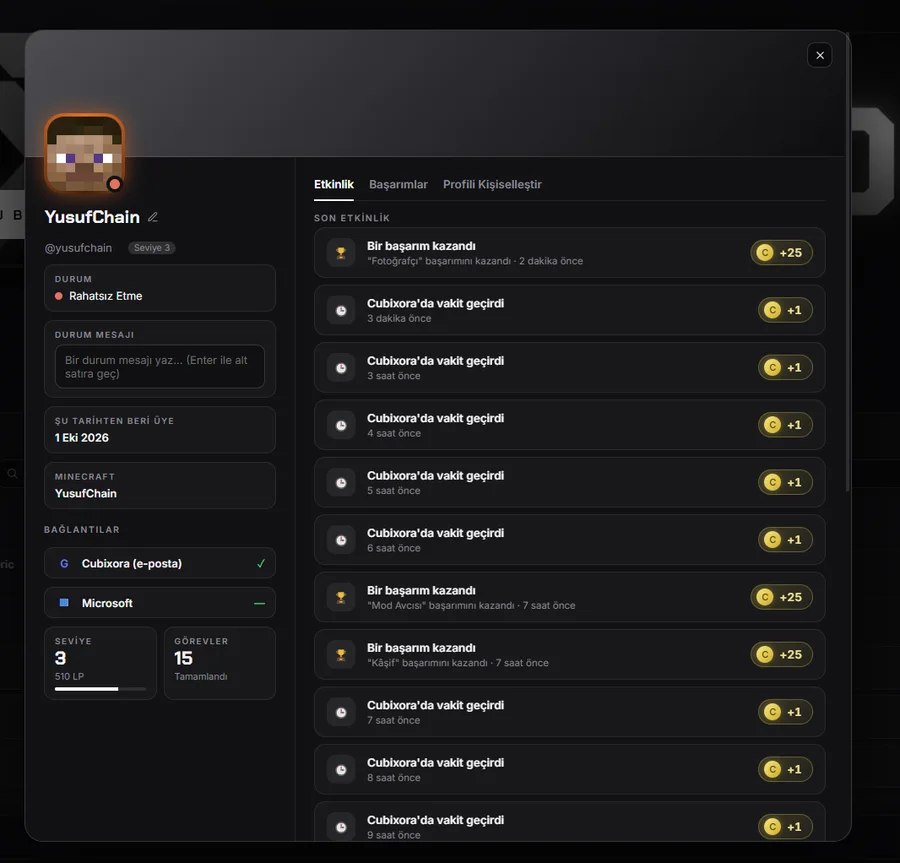
Task: Open the Durum status selector showing Rahatsız Etme
Action: 160,288
